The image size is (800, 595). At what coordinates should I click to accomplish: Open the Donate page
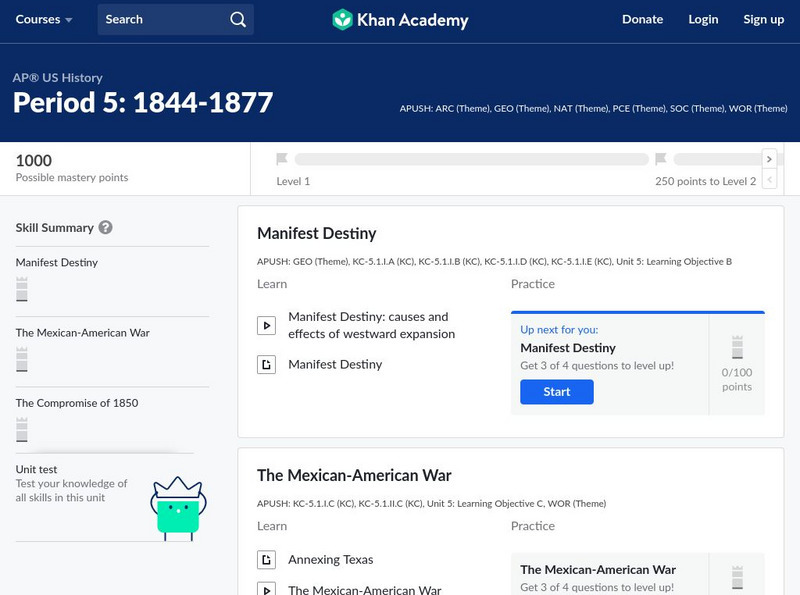tap(642, 19)
